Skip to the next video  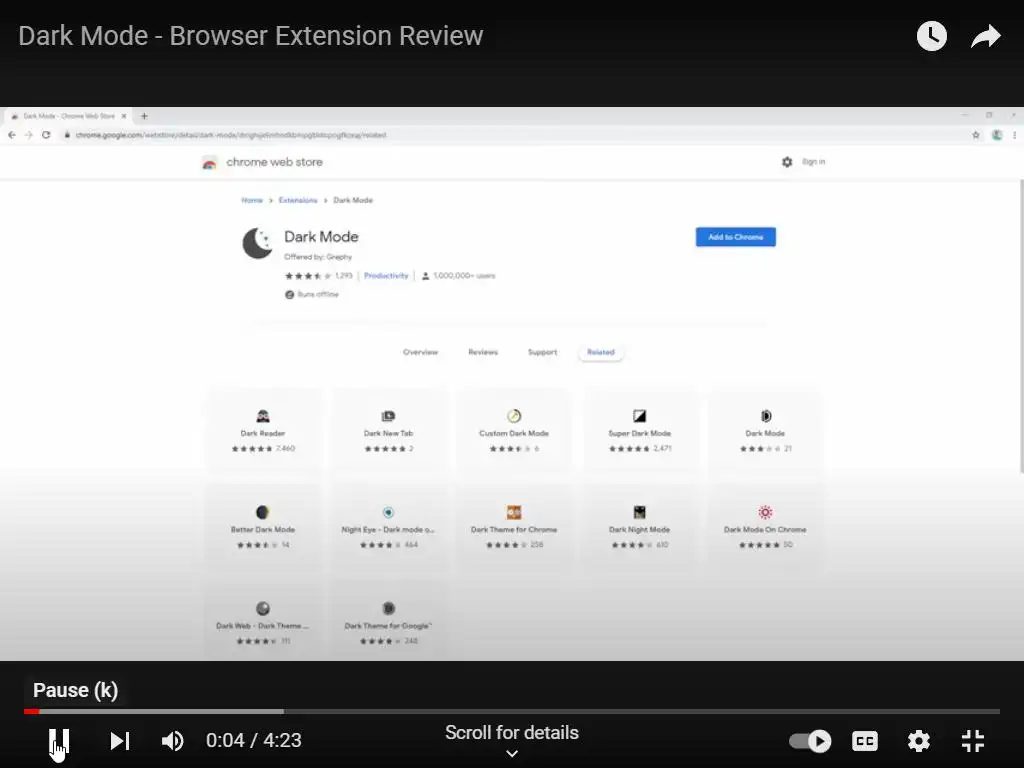120,741
